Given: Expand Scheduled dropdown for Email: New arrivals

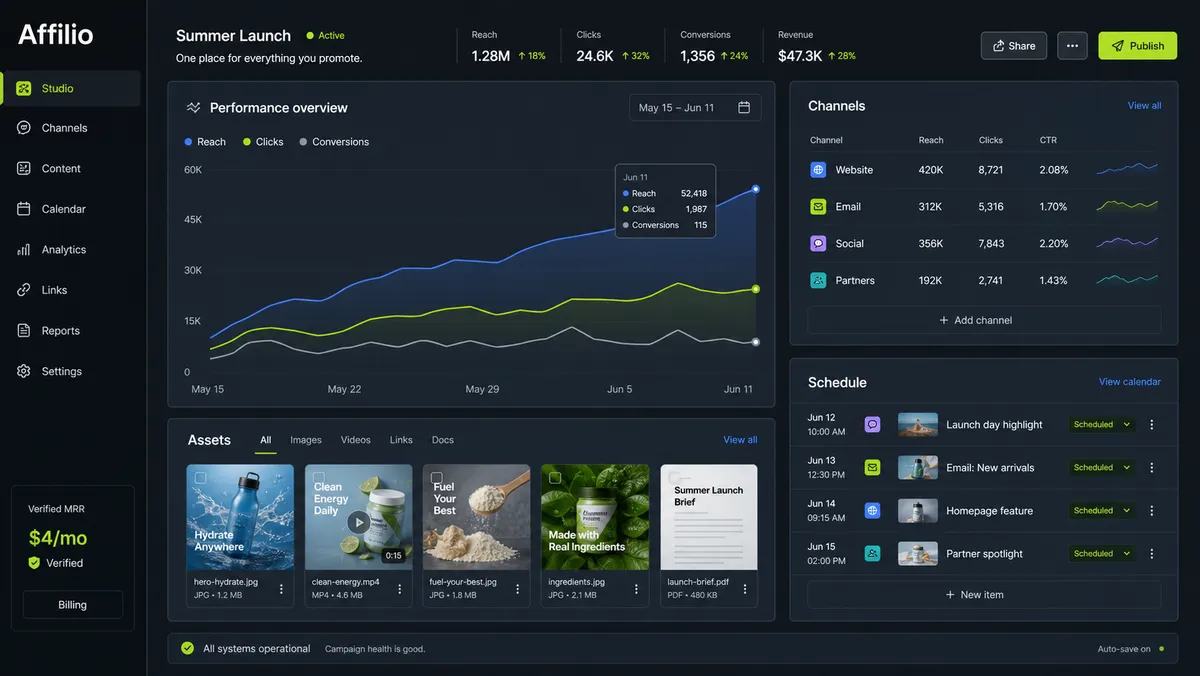Looking at the screenshot, I should (x=1102, y=468).
